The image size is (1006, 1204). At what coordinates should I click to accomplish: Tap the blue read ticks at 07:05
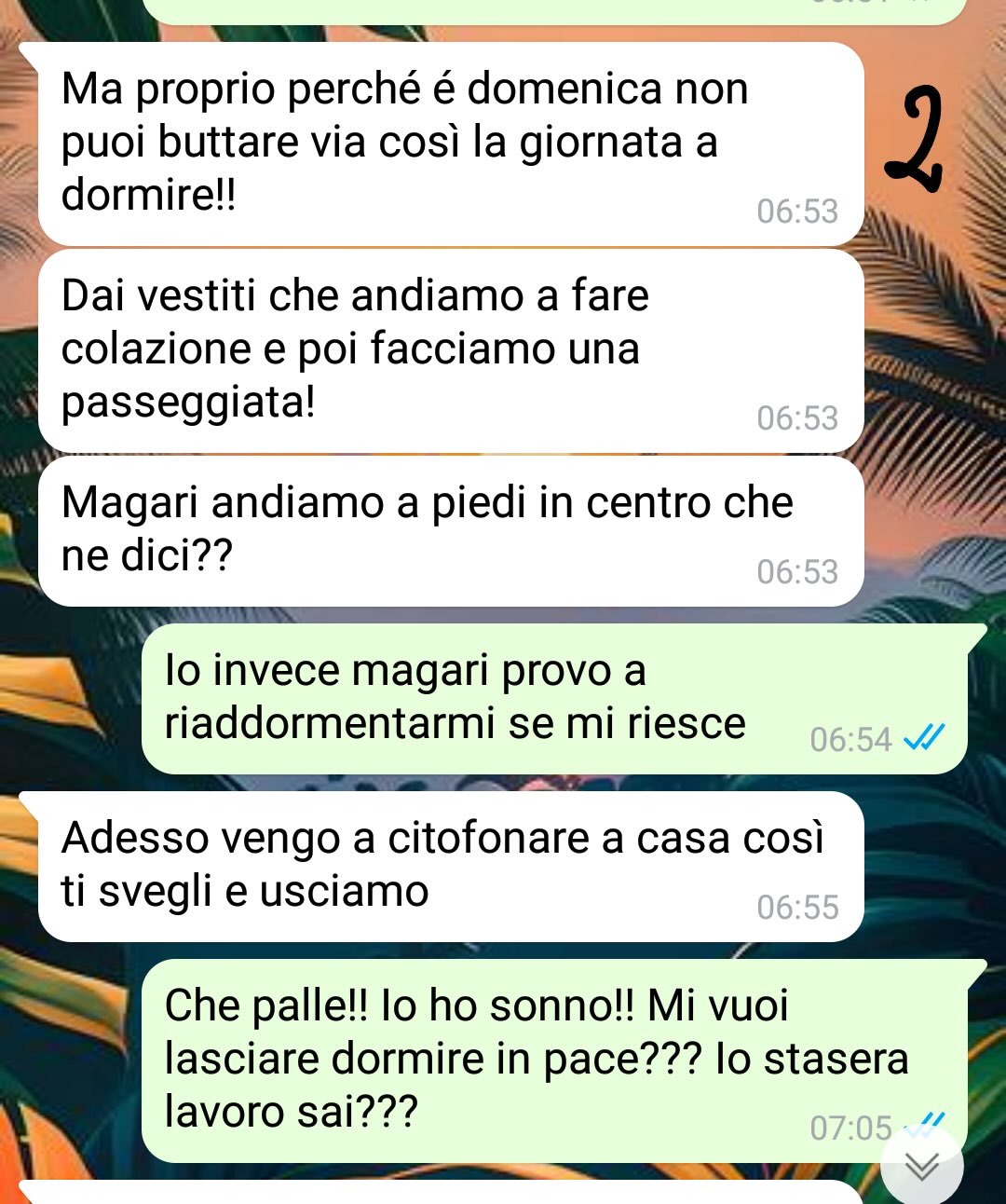click(x=927, y=1123)
